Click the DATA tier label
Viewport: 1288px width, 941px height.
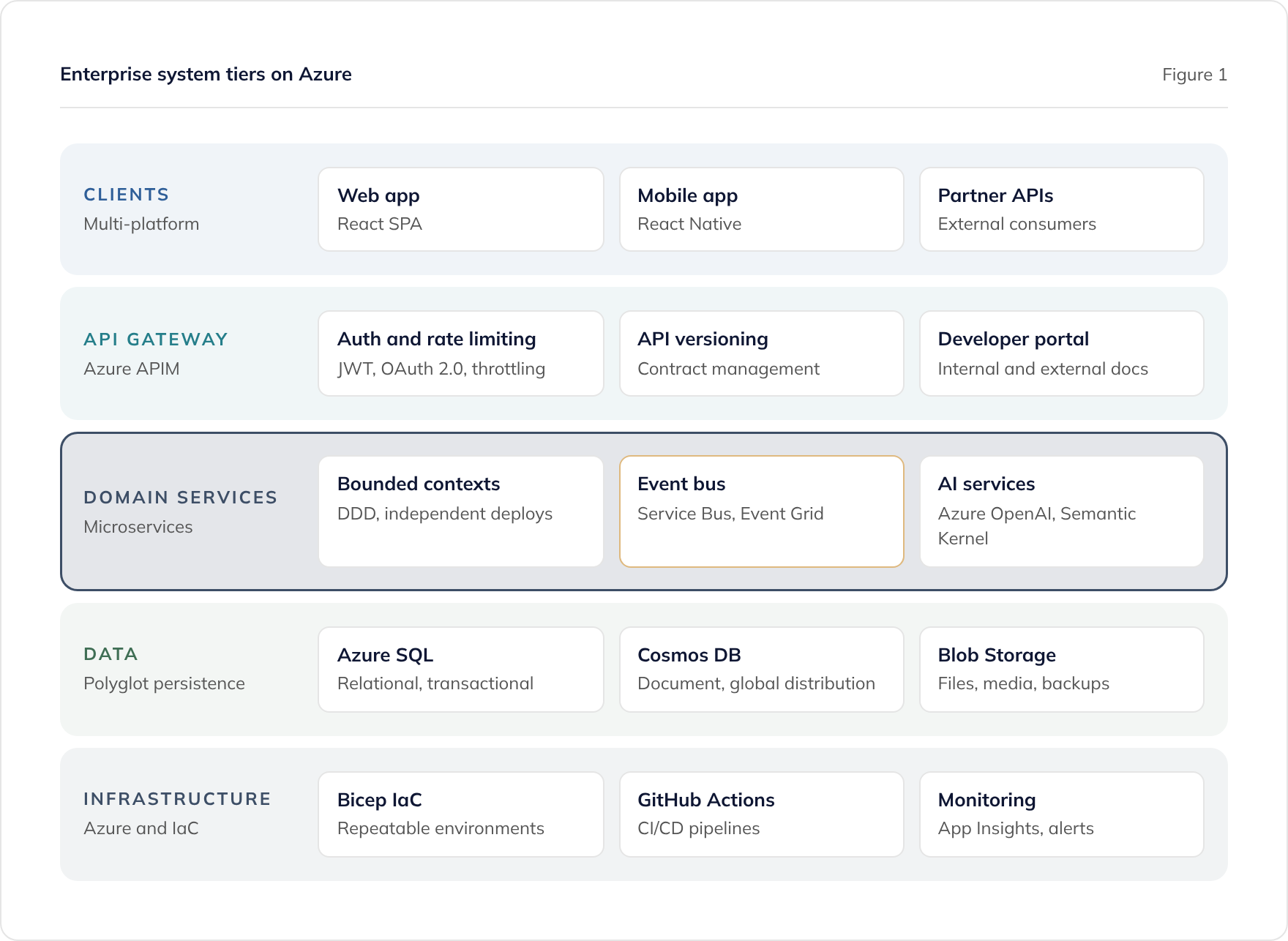[x=111, y=654]
